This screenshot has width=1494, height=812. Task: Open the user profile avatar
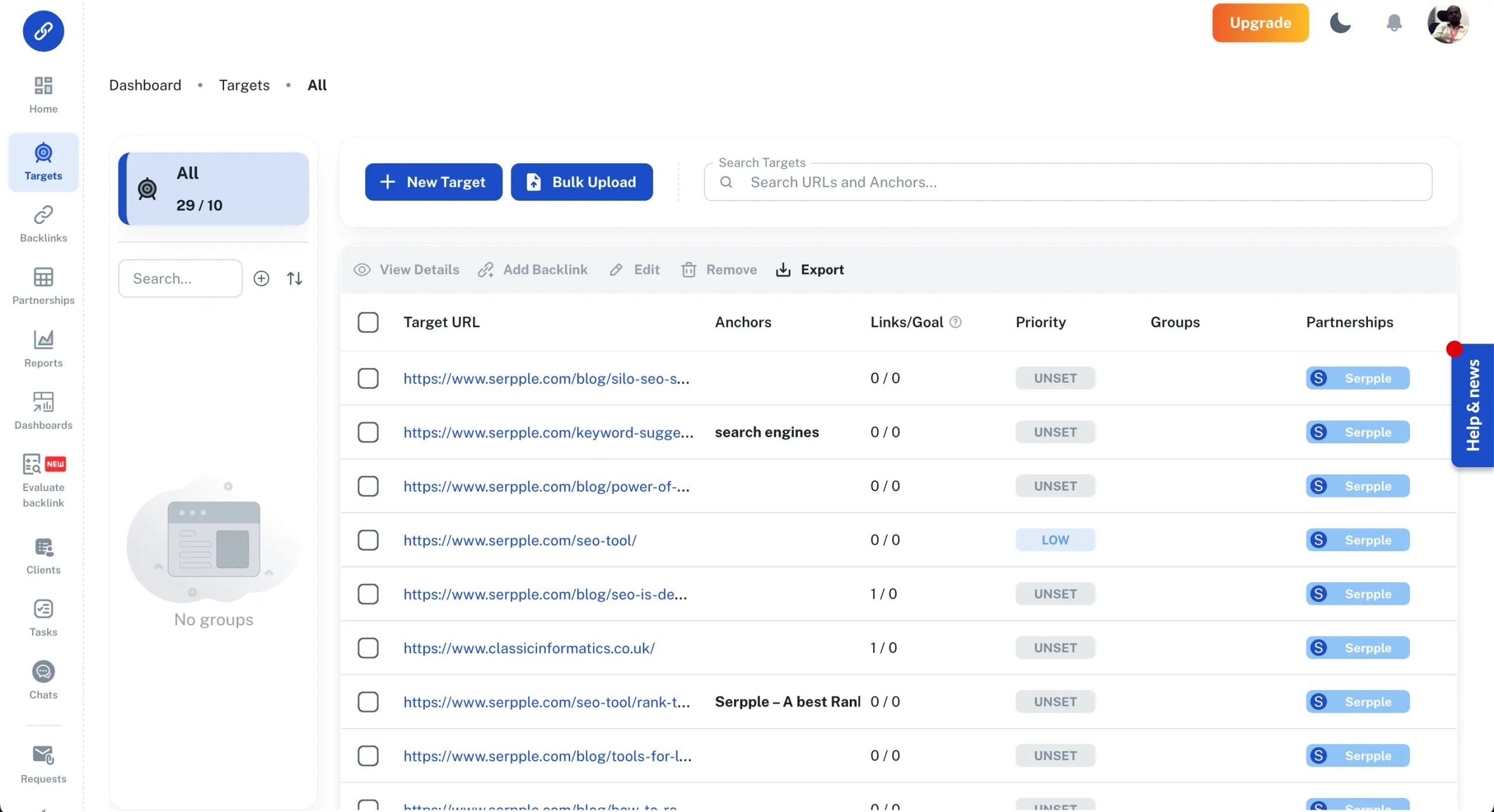pyautogui.click(x=1448, y=23)
